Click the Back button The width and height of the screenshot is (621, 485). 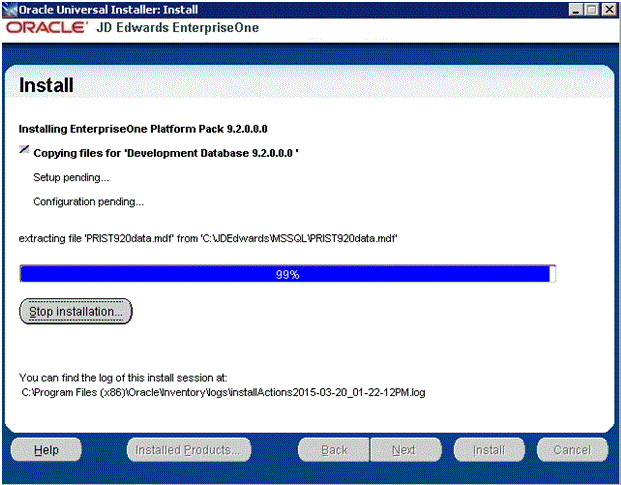(334, 450)
